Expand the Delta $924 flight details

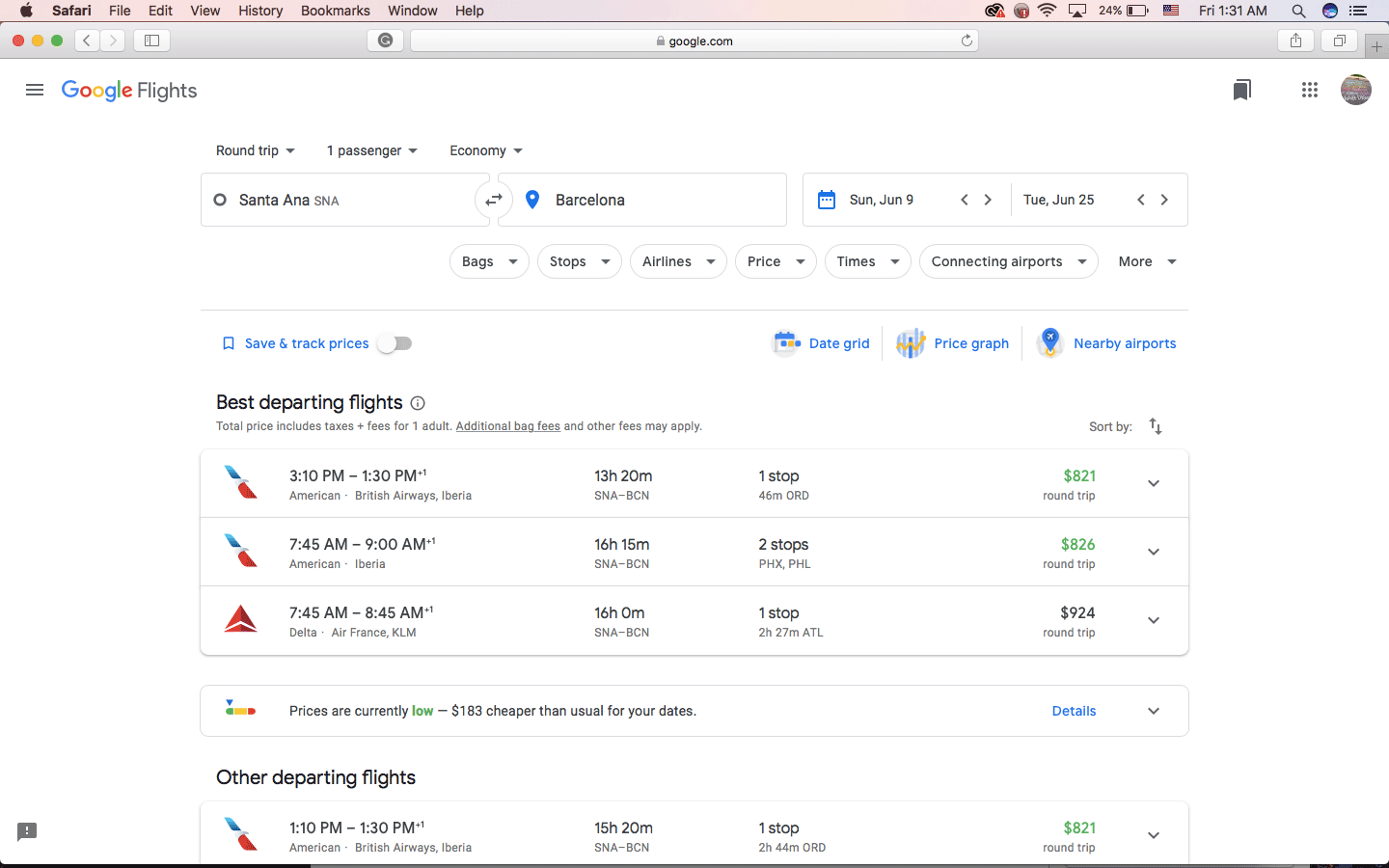coord(1154,620)
